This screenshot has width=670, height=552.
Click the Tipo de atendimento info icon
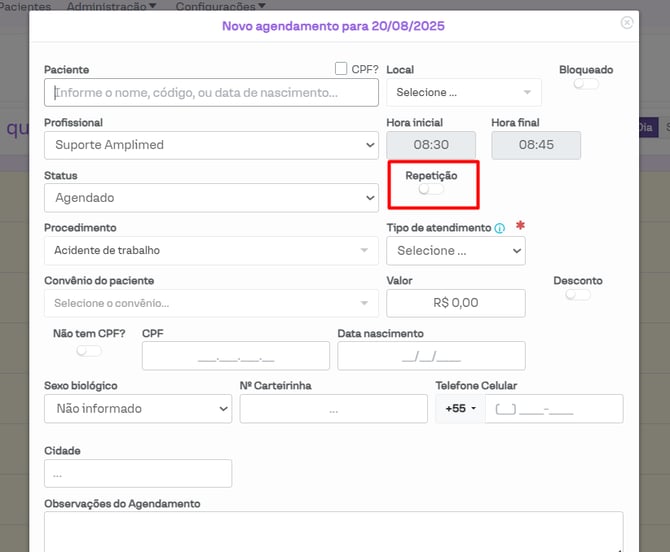[x=500, y=228]
